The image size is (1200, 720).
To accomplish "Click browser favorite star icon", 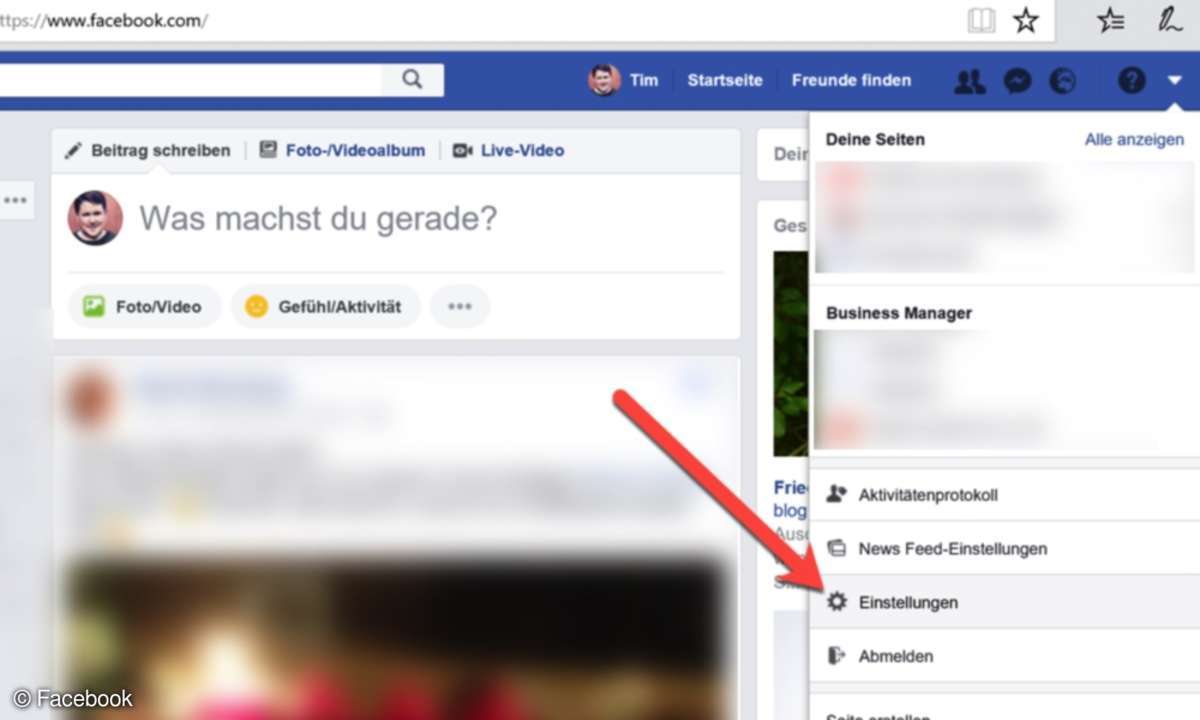I will (x=1026, y=21).
